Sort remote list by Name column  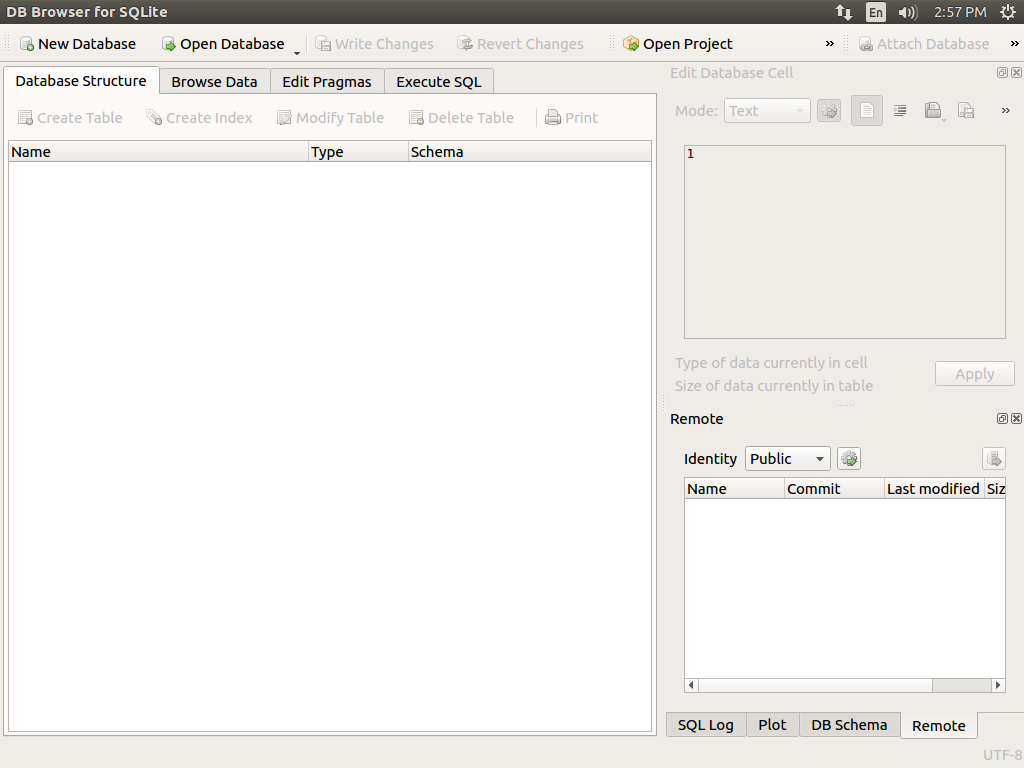[734, 488]
